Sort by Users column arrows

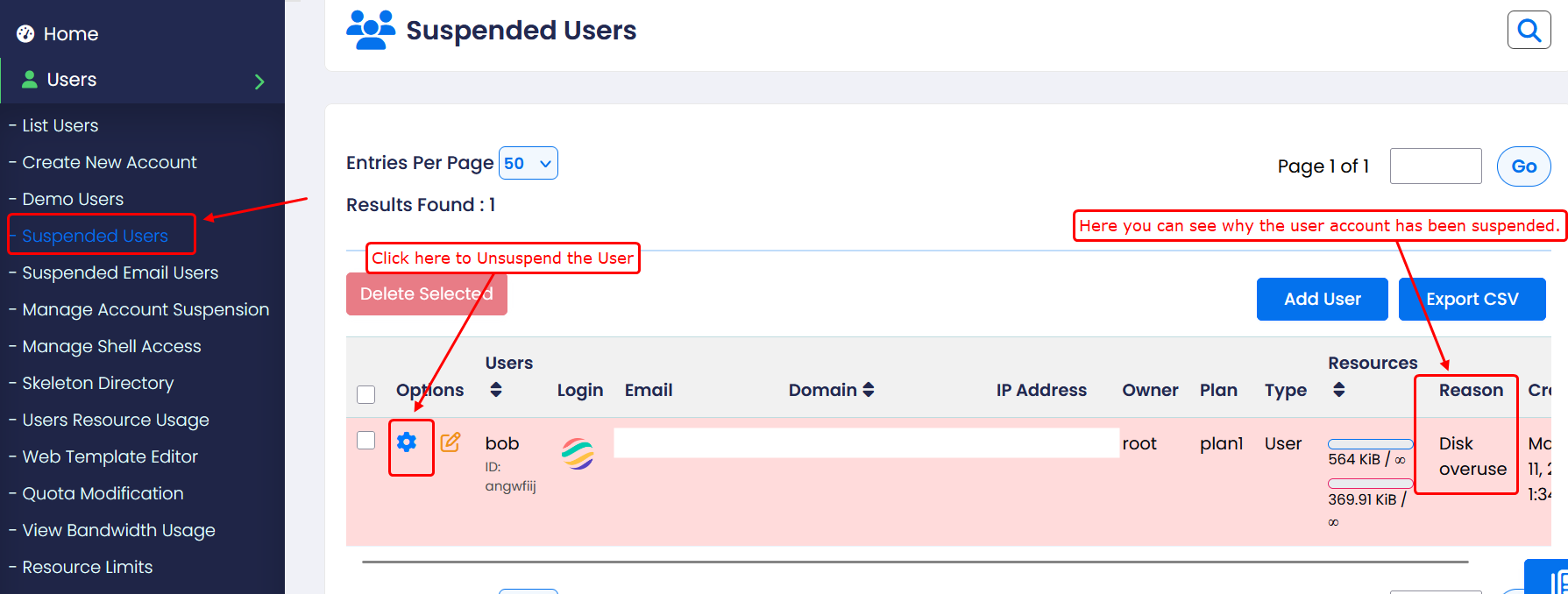tap(496, 390)
